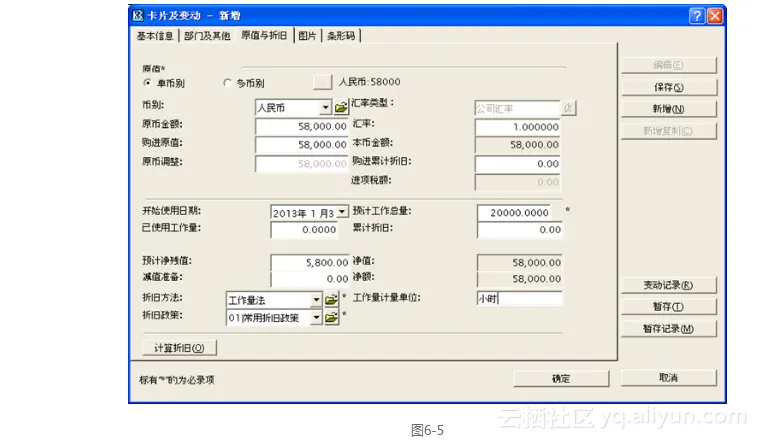Screen dimensions: 758x440
Task: Open 暂存记录(M) button
Action: [x=669, y=329]
